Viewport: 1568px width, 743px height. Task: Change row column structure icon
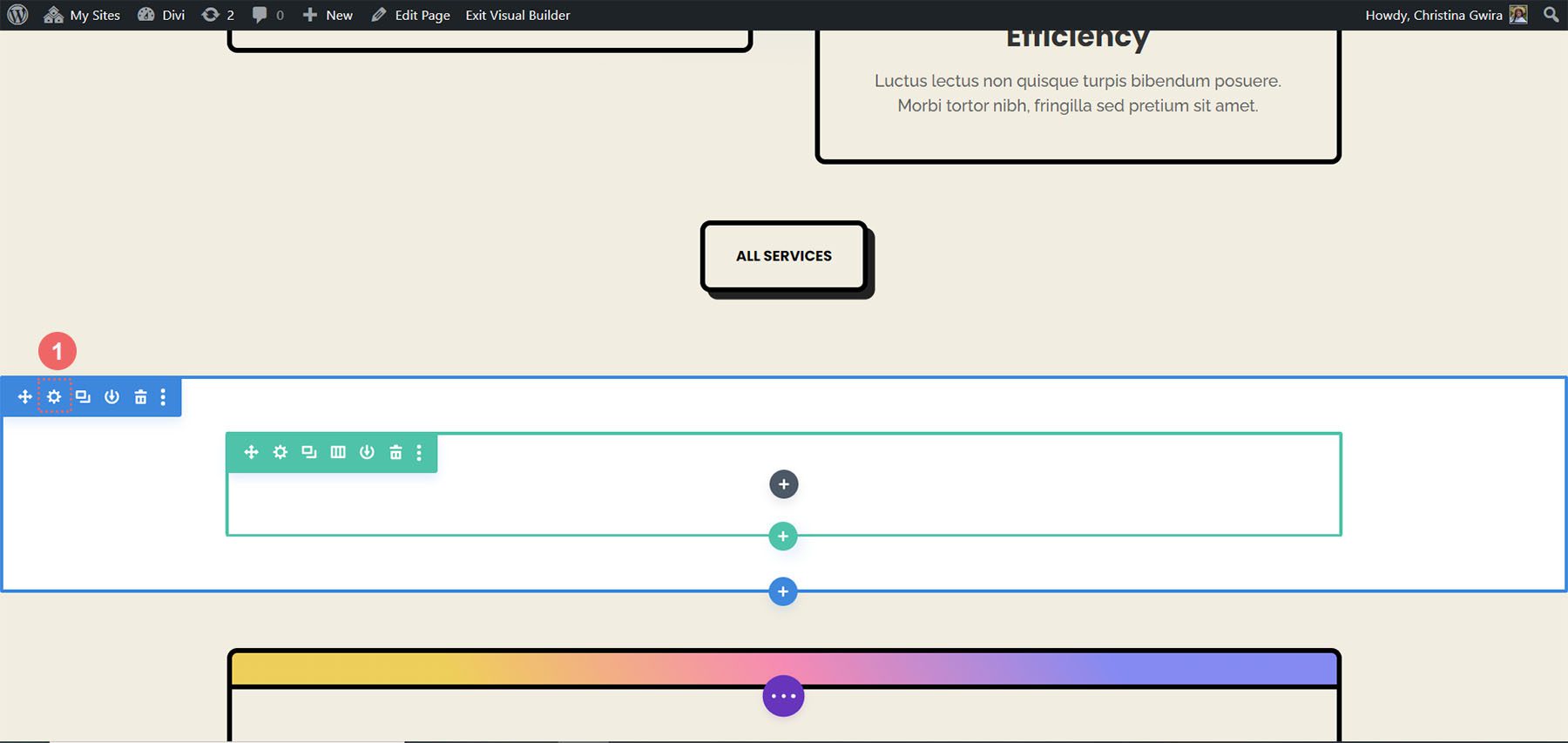tap(338, 452)
